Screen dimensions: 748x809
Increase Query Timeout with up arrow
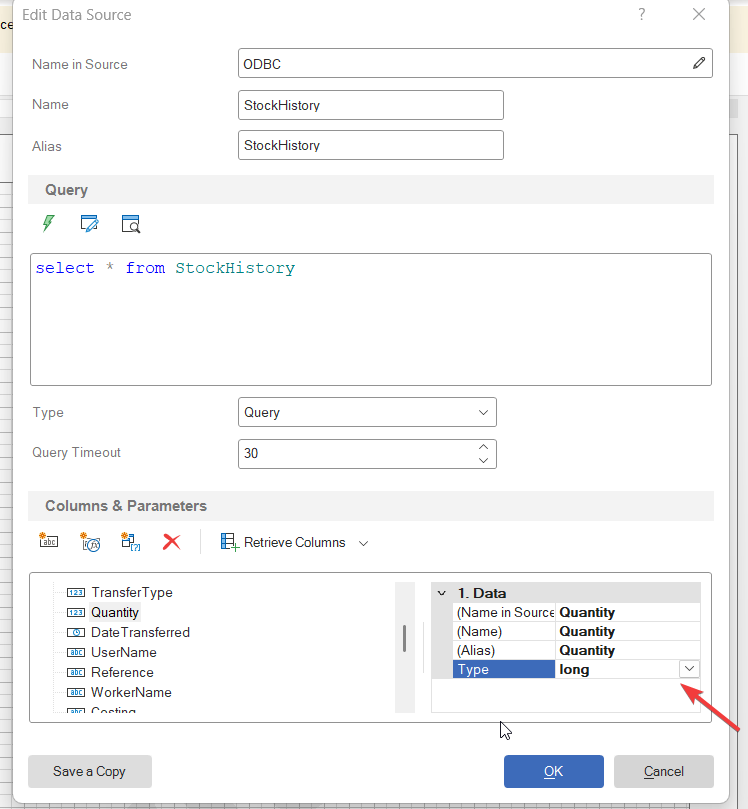(x=483, y=447)
